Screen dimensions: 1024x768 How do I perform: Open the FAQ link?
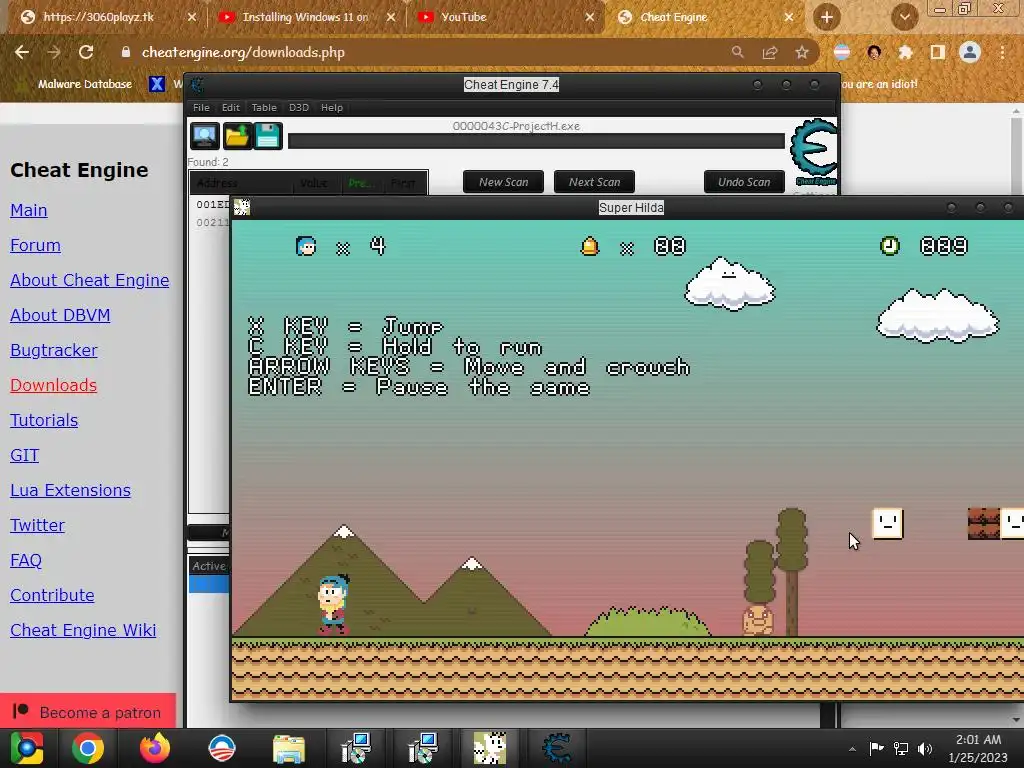pyautogui.click(x=26, y=560)
